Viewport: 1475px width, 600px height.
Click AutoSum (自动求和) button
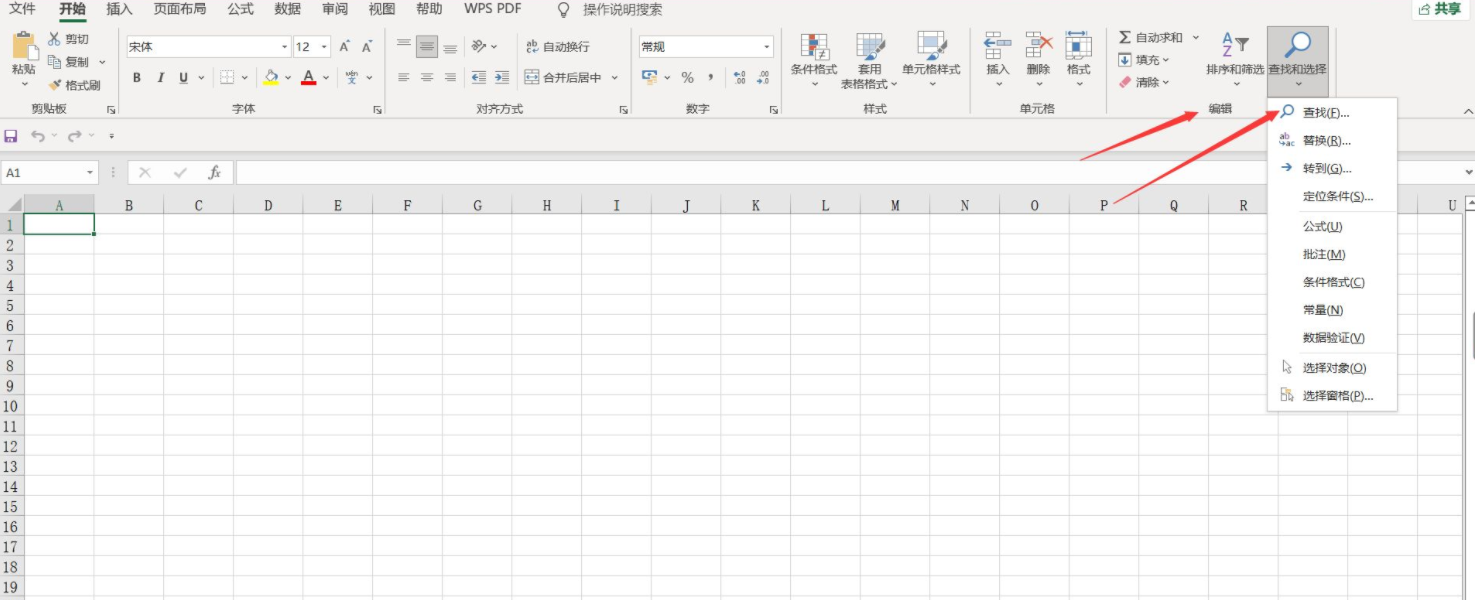point(1150,38)
